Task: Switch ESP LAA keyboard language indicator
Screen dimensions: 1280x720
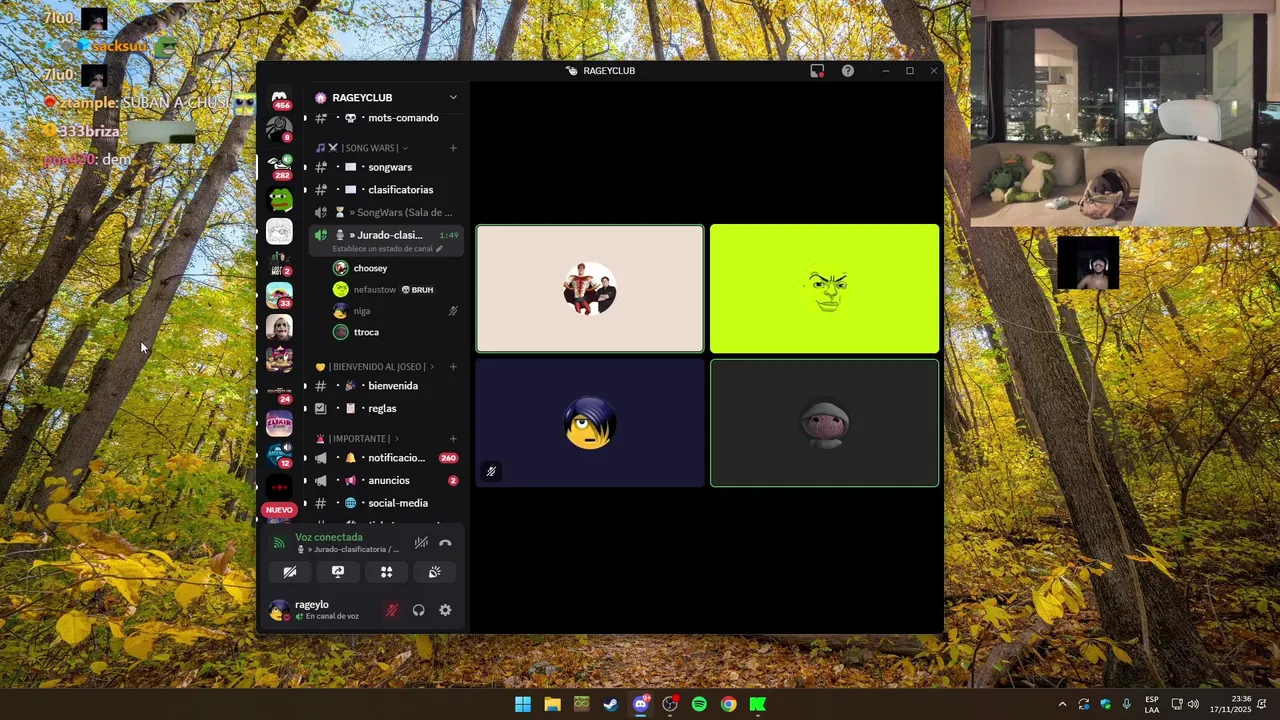Action: point(1152,704)
